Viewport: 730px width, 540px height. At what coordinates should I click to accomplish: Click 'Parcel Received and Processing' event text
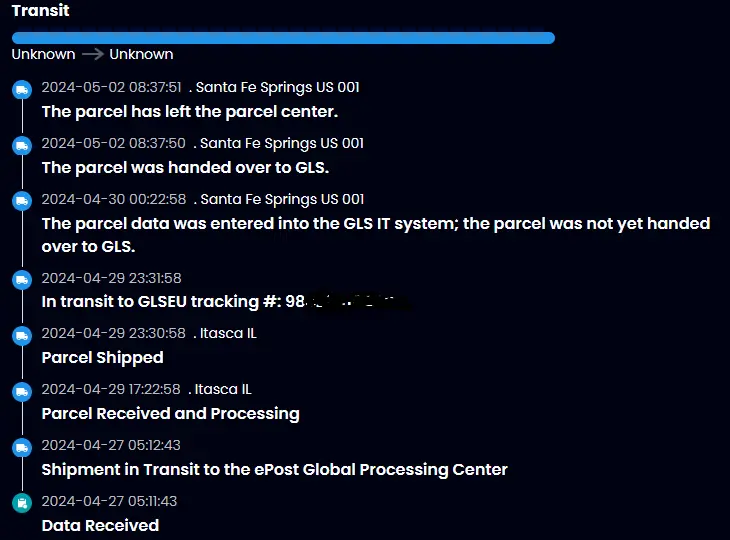(x=170, y=413)
